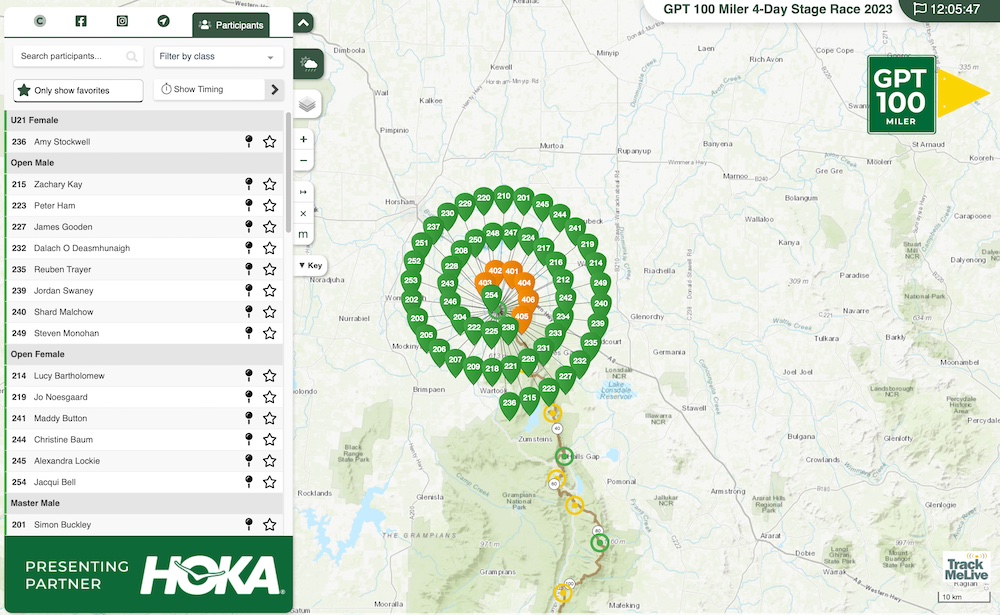Star Lucy Bartholomew as favorite

tap(269, 376)
